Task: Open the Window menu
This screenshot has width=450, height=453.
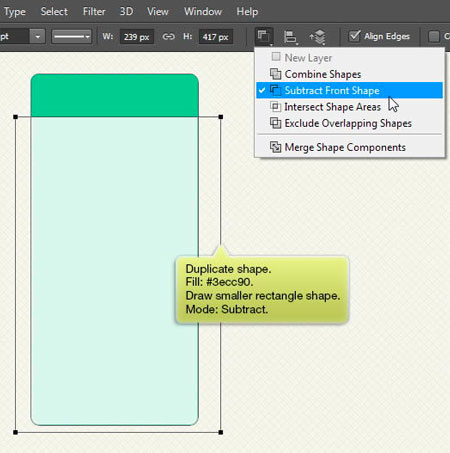Action: coord(203,12)
